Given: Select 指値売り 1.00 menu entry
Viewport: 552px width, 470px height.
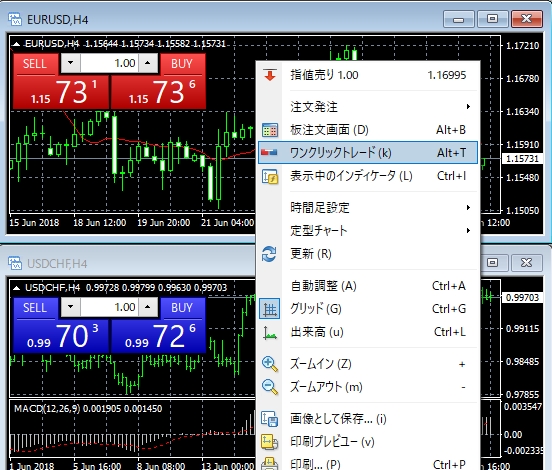Looking at the screenshot, I should pyautogui.click(x=368, y=75).
